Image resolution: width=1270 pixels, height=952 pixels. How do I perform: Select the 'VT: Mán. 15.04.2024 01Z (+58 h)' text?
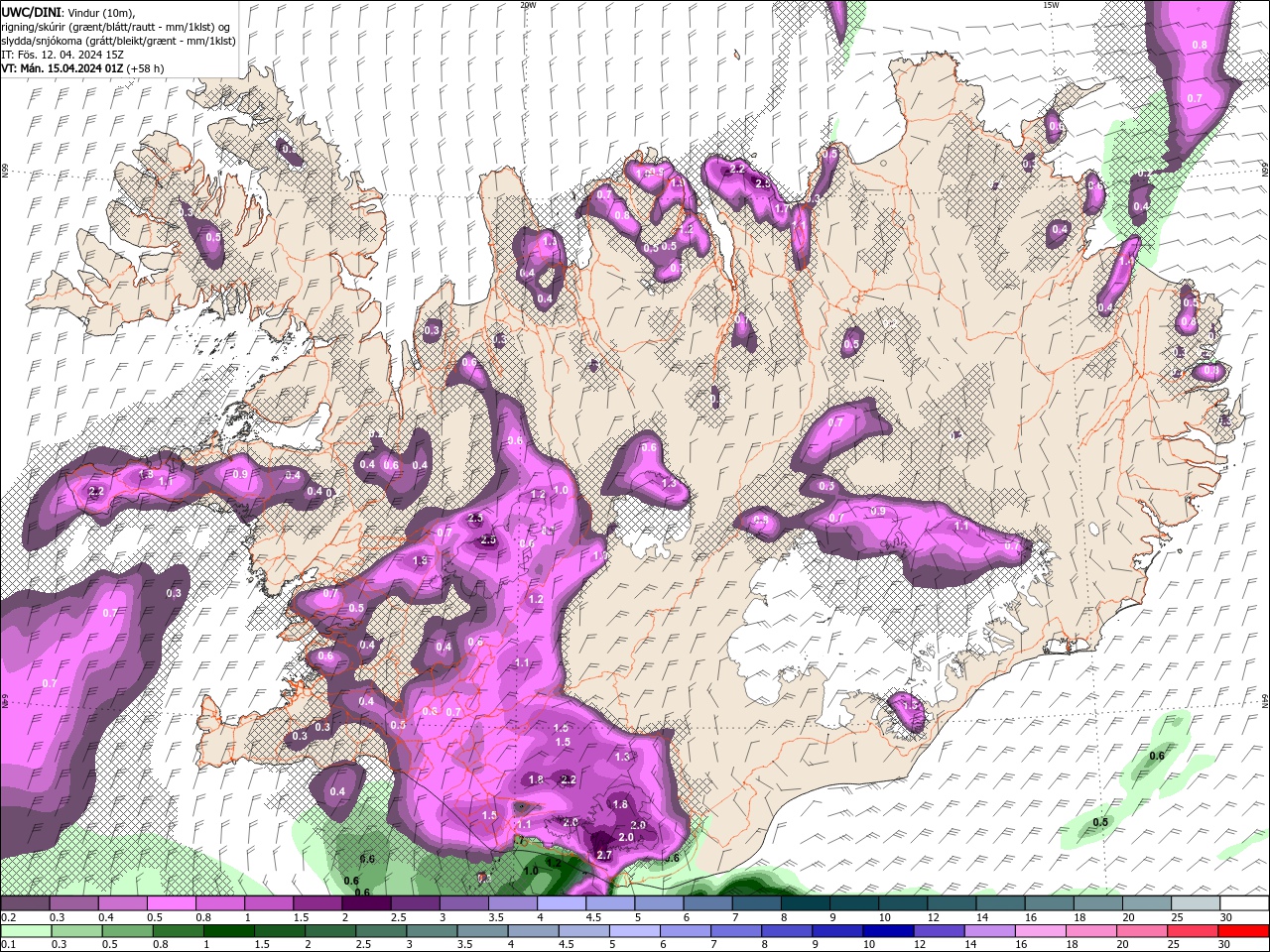[x=82, y=68]
